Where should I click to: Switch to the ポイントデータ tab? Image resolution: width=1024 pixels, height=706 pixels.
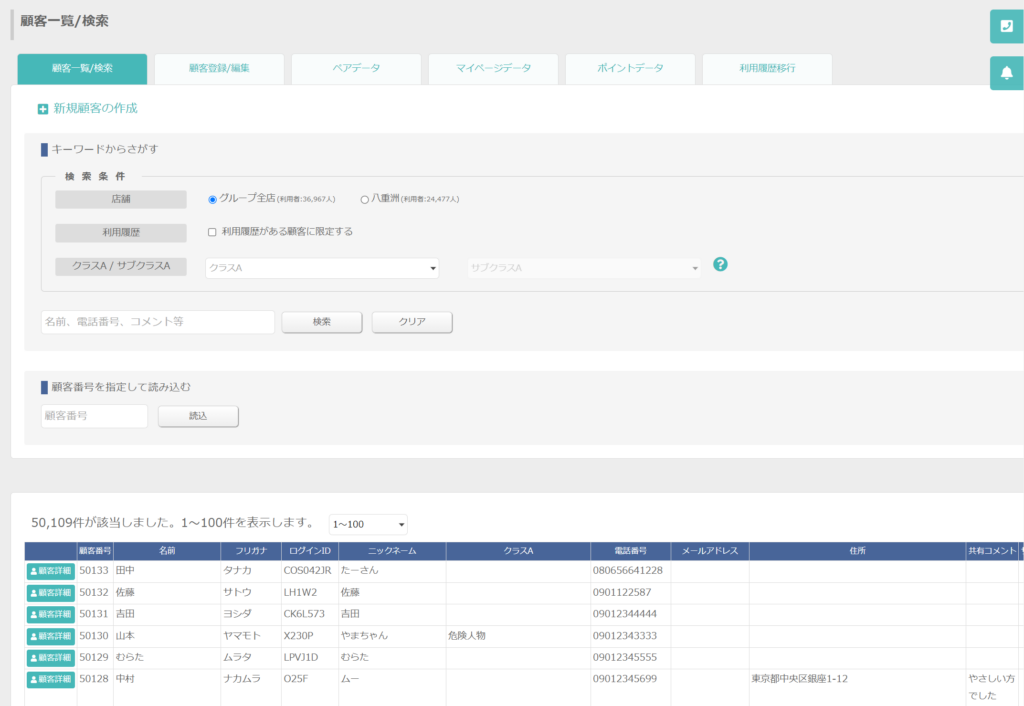pyautogui.click(x=630, y=69)
